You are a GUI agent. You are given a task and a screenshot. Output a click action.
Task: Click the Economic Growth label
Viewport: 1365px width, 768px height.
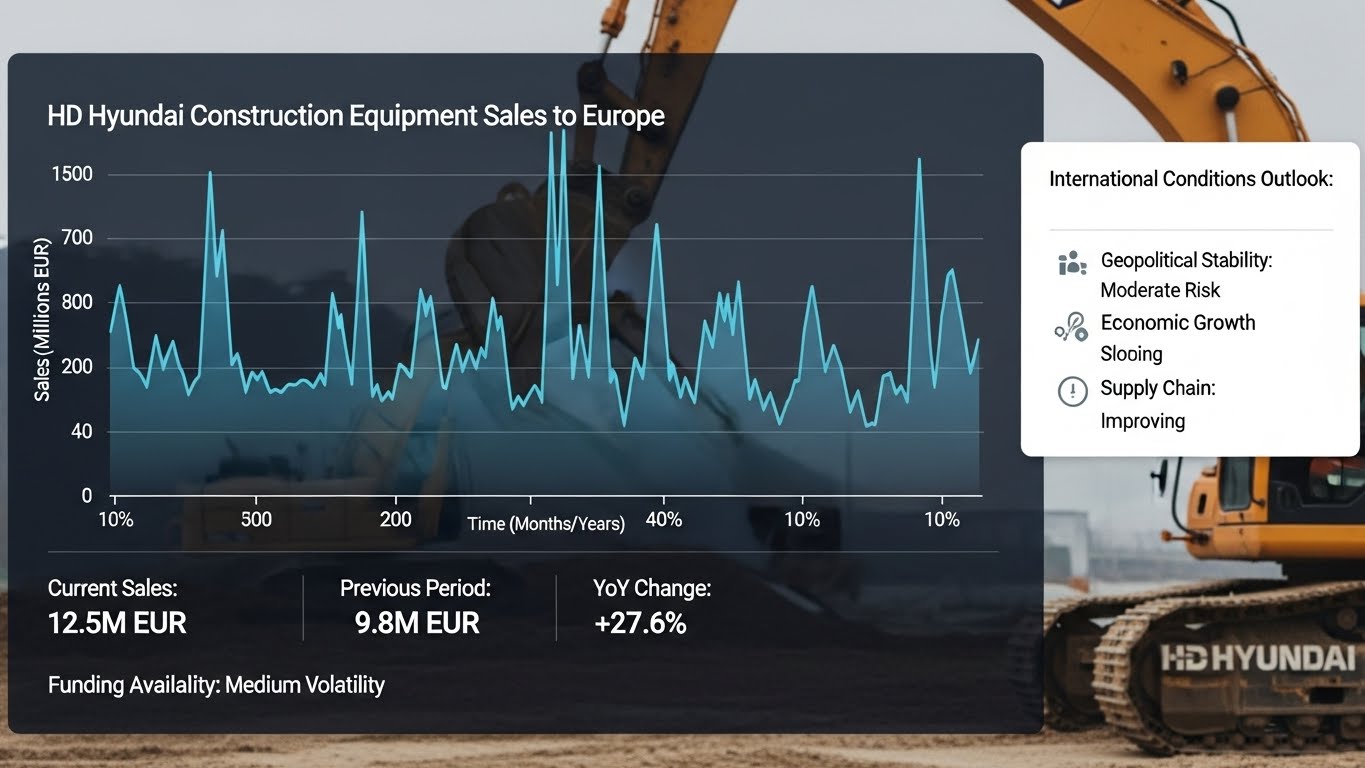(1178, 322)
